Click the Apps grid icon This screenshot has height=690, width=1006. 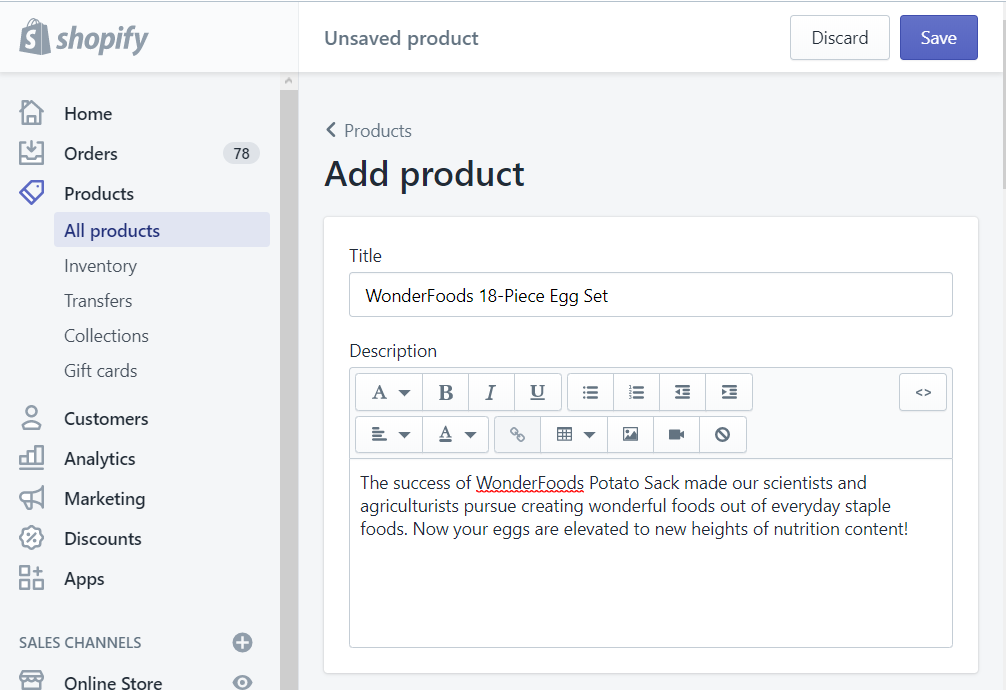(x=31, y=578)
